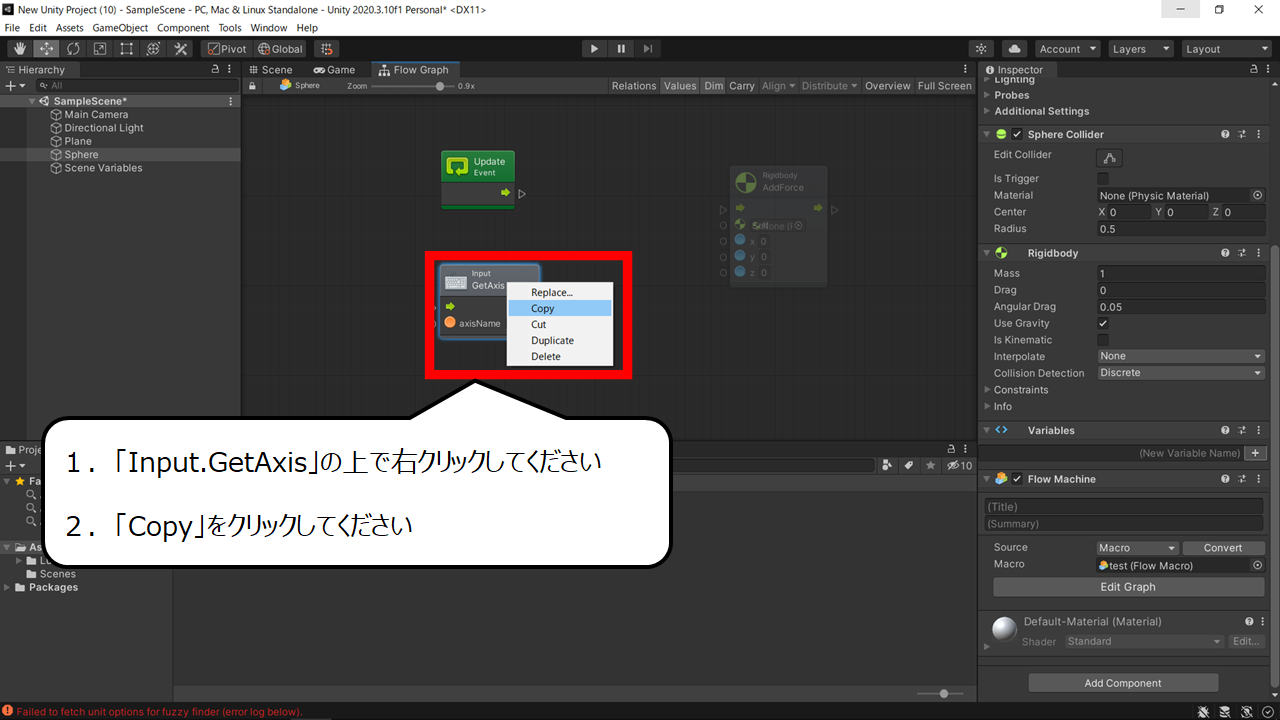
Task: Collapse Sphere Collider component
Action: [987, 134]
